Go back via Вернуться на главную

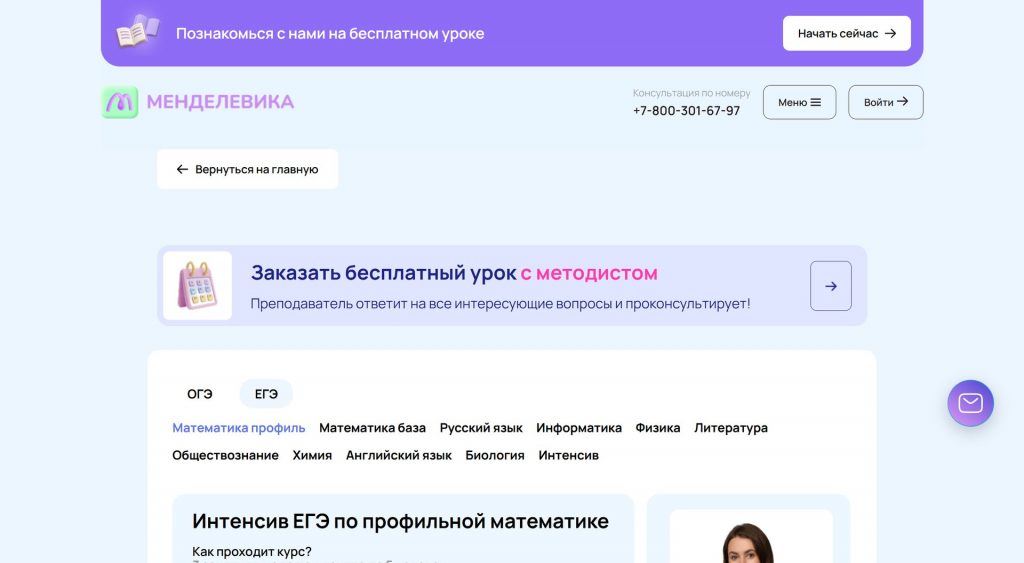click(x=248, y=169)
